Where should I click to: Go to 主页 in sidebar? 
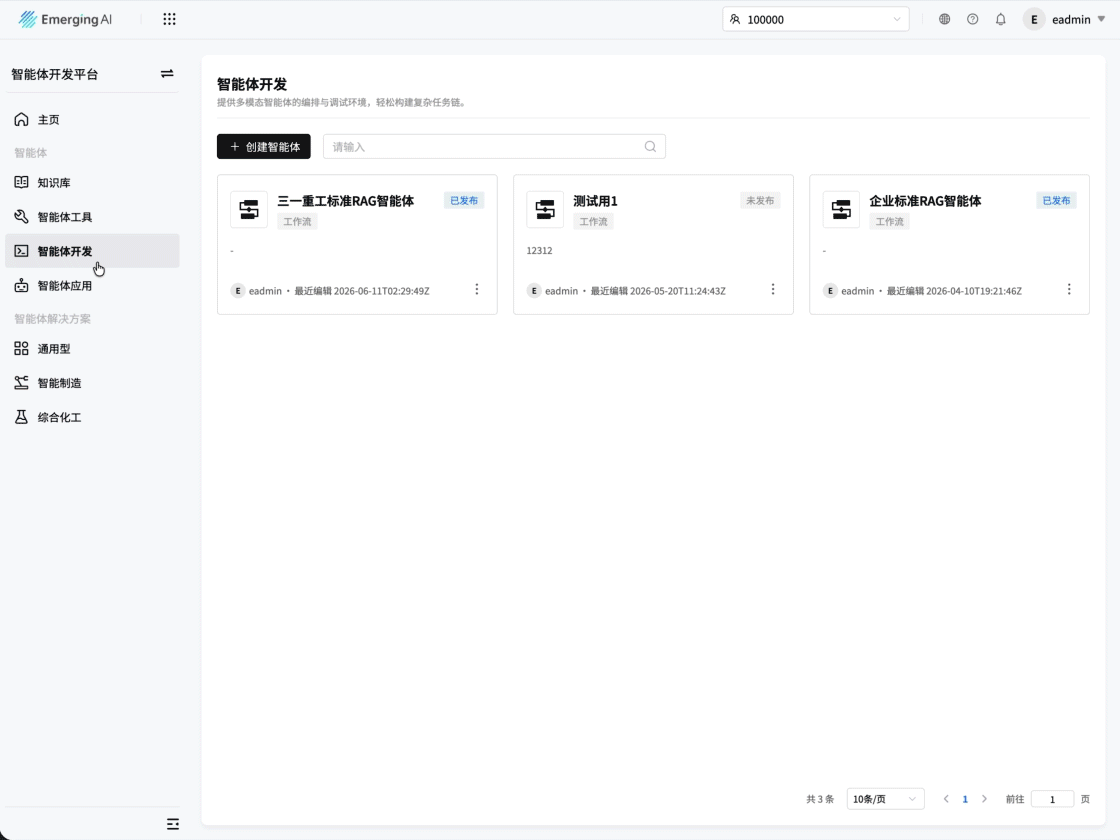coord(92,119)
